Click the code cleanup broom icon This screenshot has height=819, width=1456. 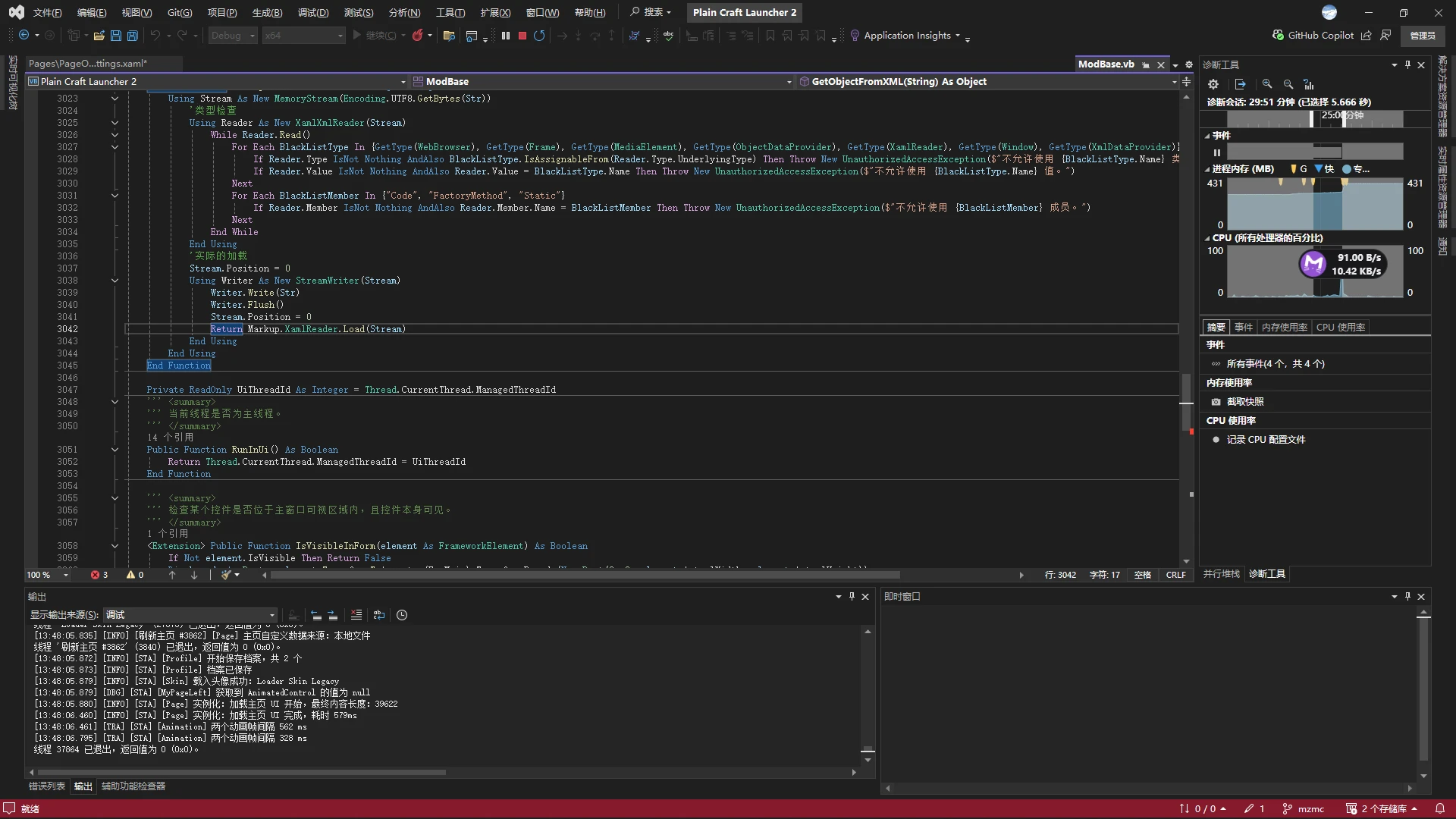pos(225,575)
